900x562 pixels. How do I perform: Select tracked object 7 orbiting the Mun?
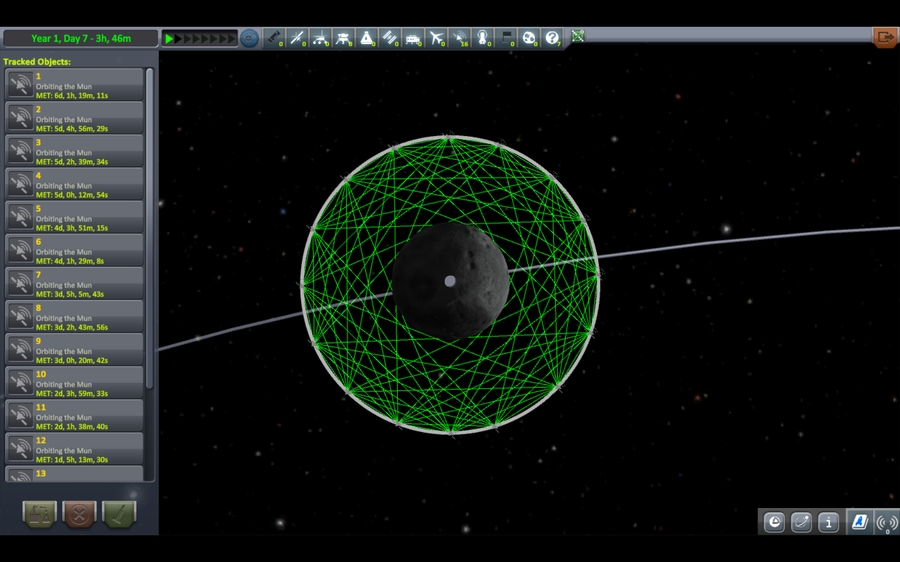(x=74, y=284)
